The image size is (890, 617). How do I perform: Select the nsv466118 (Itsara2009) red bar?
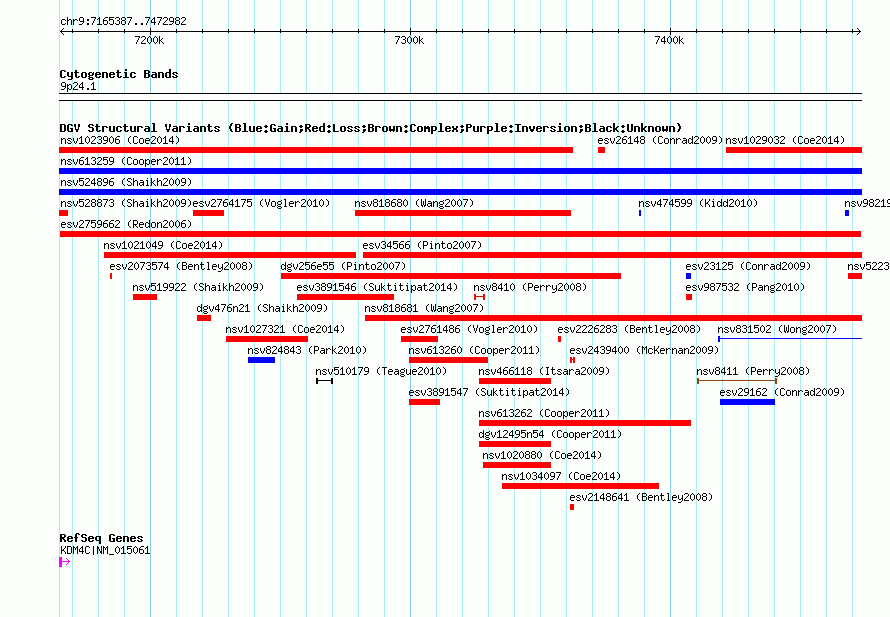click(515, 381)
